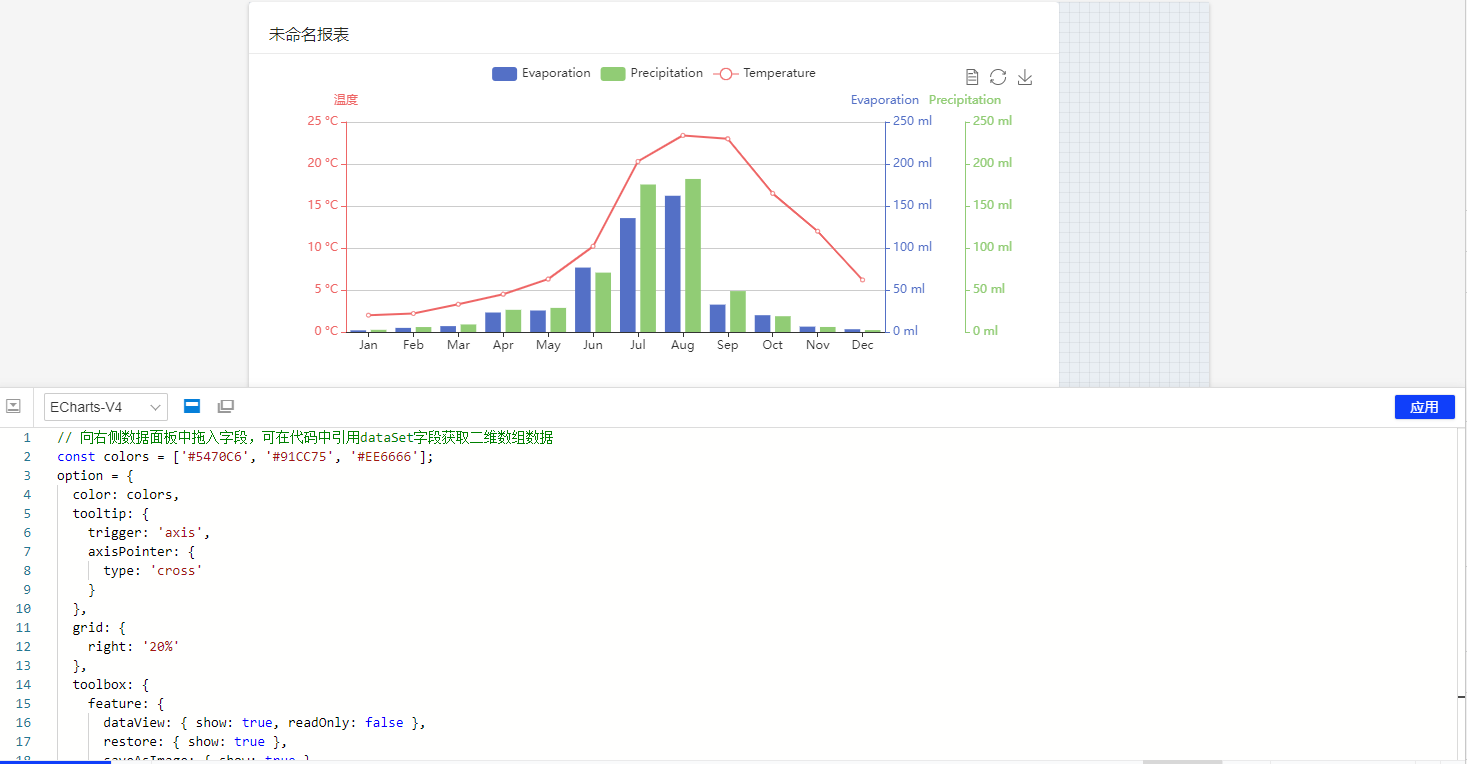Click the Aug Precipitation green bar
Screen dimensions: 1467x764
693,255
